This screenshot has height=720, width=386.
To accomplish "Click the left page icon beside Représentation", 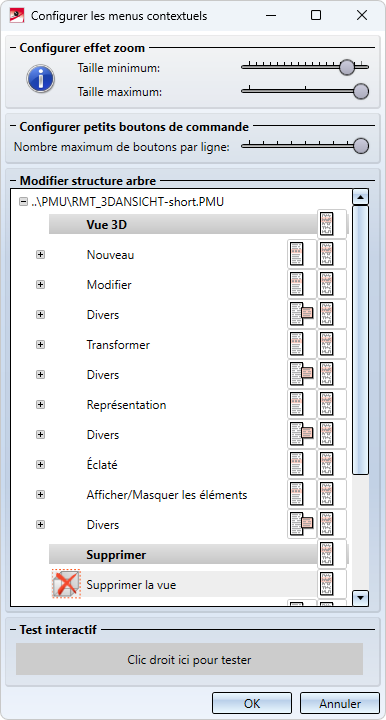I will pos(302,404).
